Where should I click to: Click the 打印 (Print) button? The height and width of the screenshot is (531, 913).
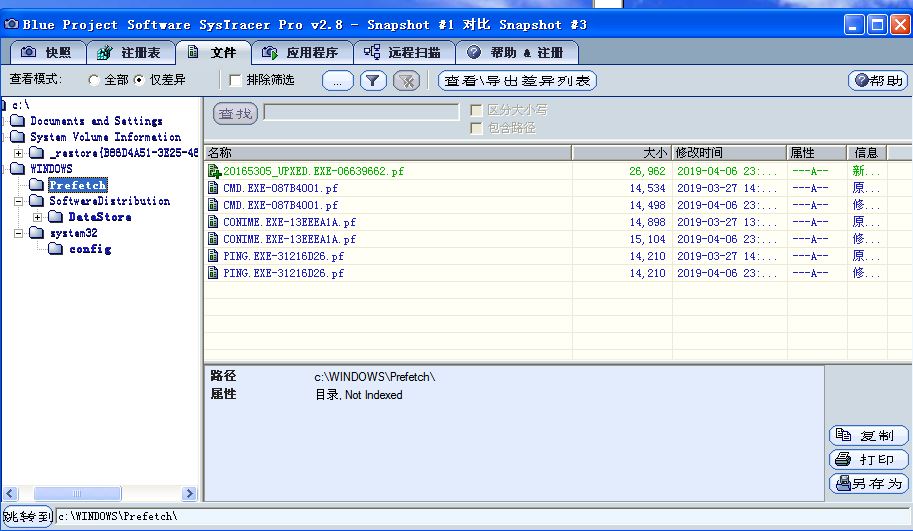[x=869, y=459]
